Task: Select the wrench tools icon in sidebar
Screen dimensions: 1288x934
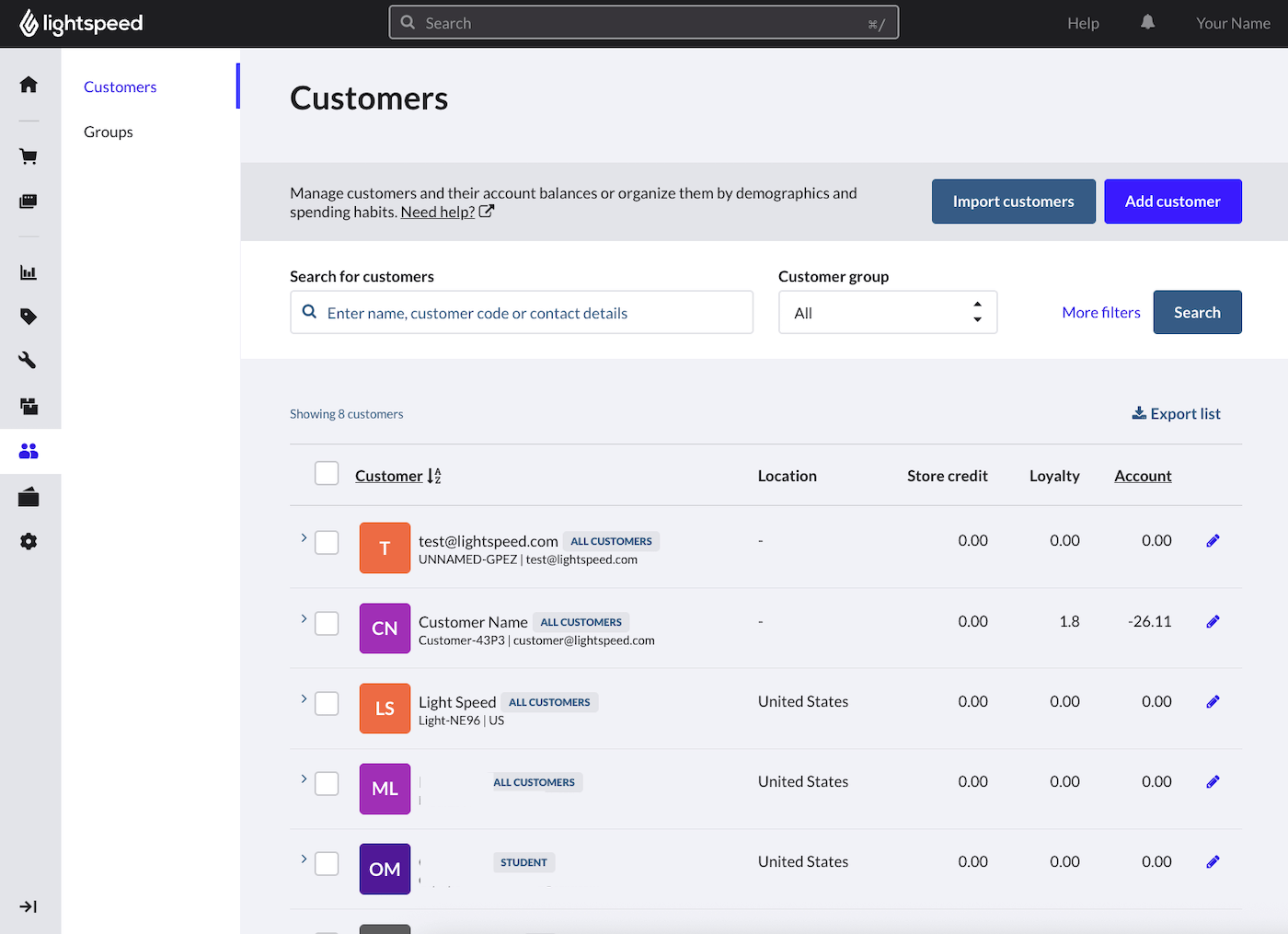Action: (x=29, y=359)
